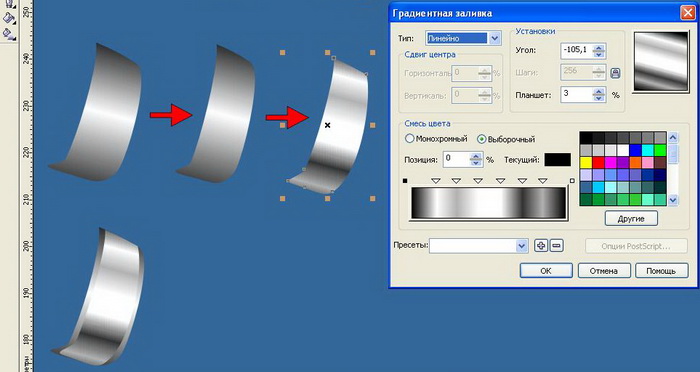This screenshot has height=372, width=700.
Task: Select the interactive fill tool in toolbox
Action: pyautogui.click(x=8, y=33)
